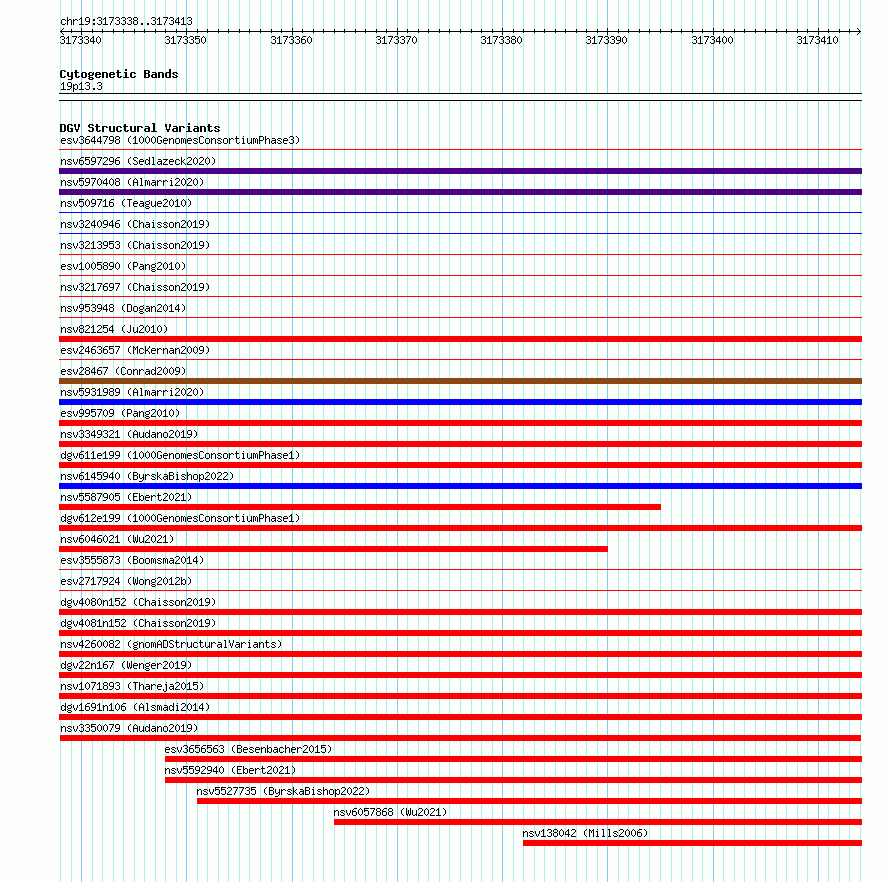This screenshot has height=882, width=890.
Task: Select esv28467 (Conrad2009) label
Action: 123,371
